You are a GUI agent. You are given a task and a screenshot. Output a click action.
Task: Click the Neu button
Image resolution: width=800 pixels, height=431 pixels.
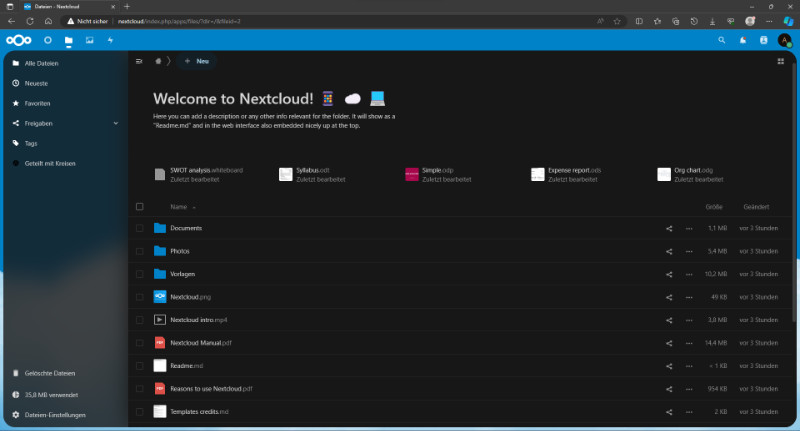[196, 61]
